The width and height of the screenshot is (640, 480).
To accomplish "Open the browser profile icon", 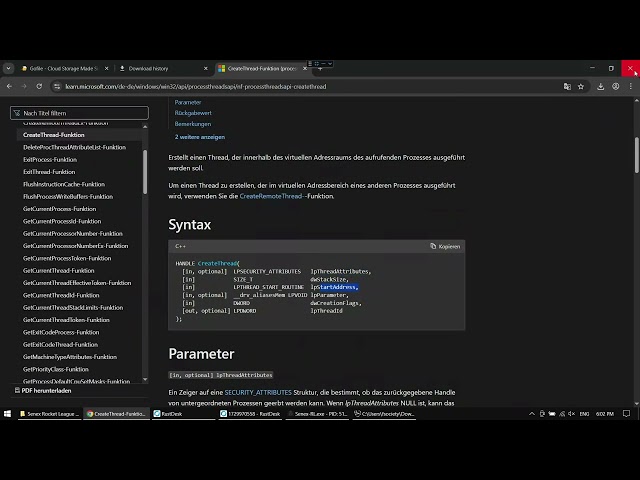I will (x=616, y=87).
